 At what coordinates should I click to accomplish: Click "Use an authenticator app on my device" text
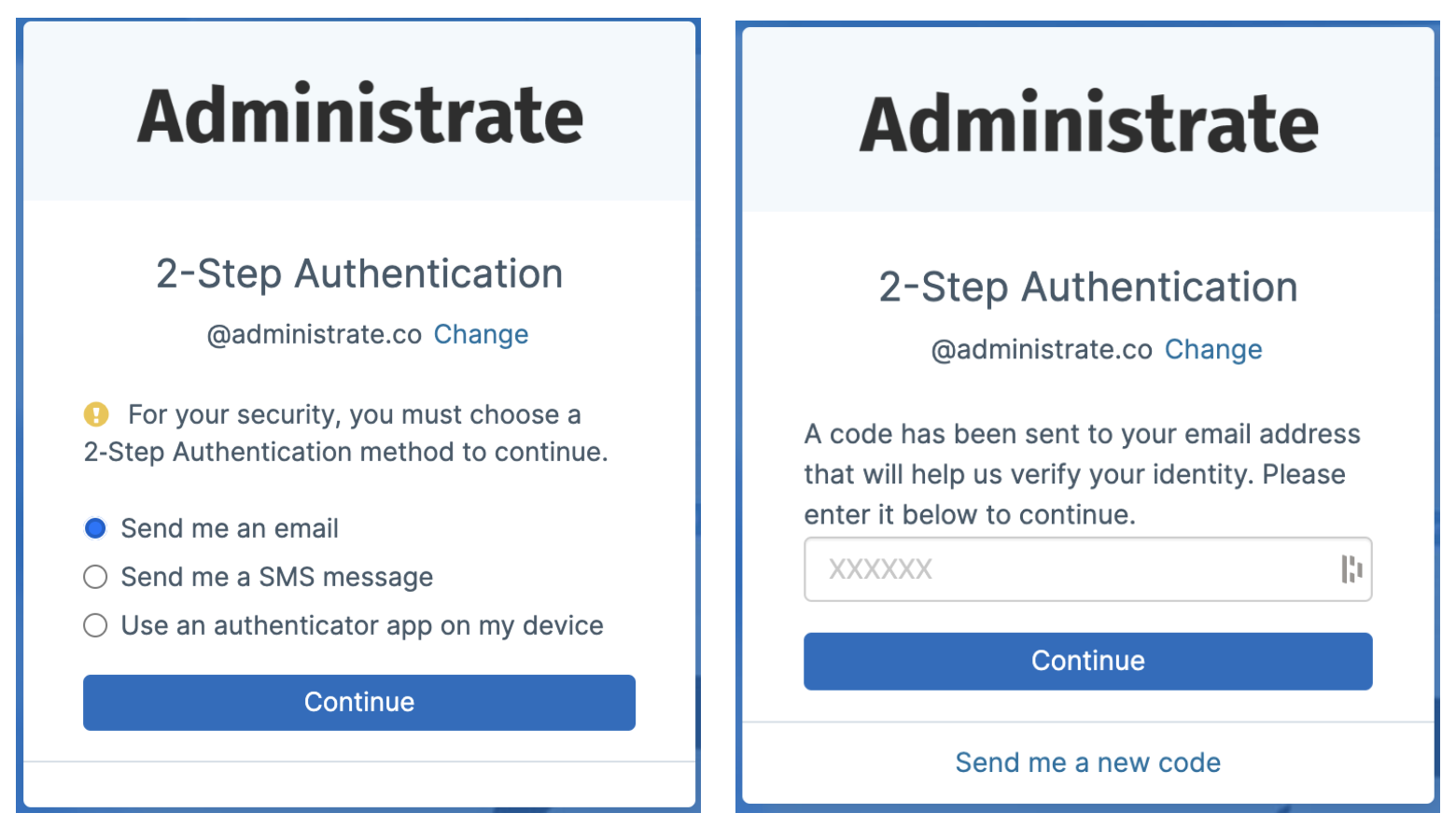[x=362, y=625]
